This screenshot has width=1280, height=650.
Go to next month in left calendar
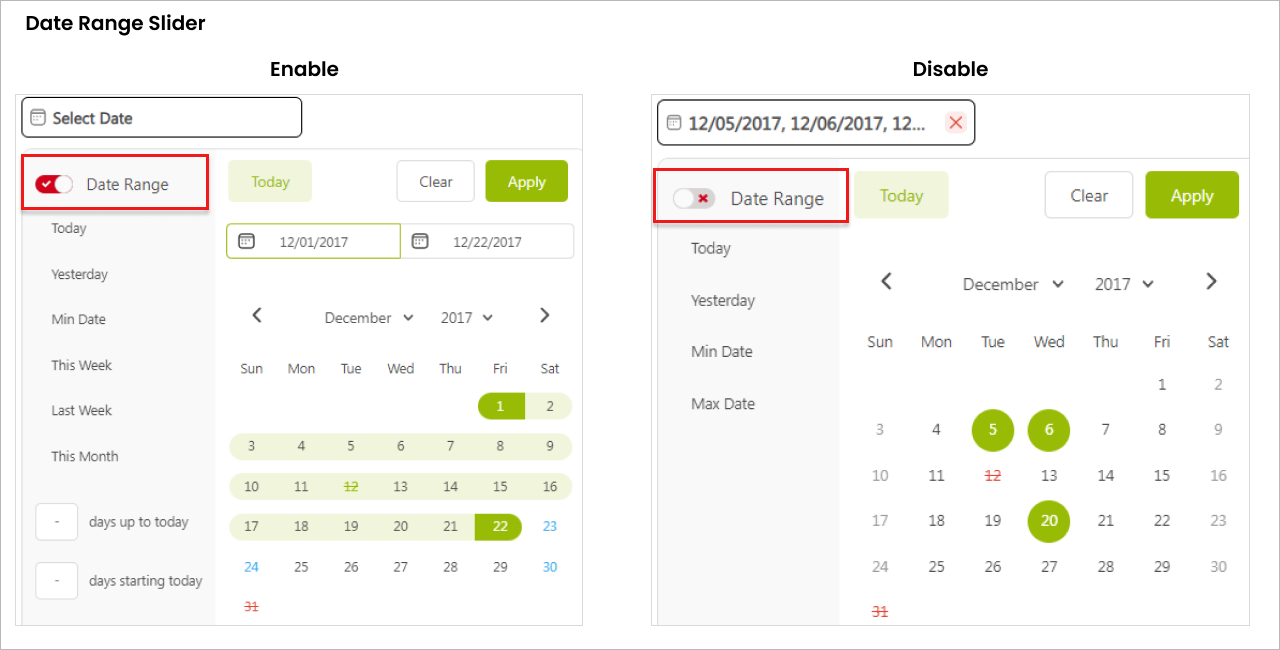[545, 316]
